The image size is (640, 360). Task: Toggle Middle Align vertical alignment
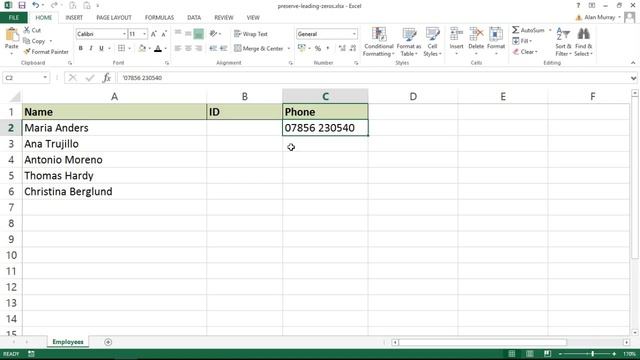click(188, 33)
